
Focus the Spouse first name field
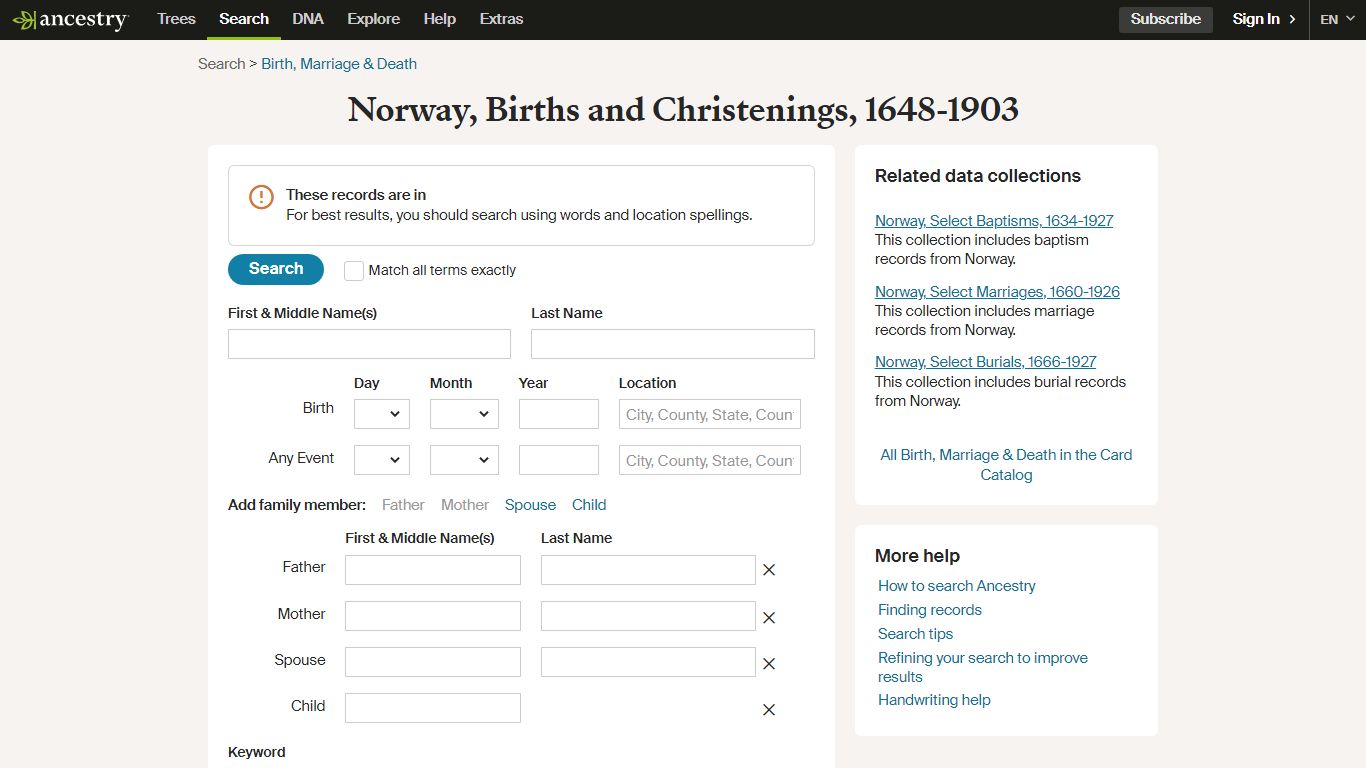[433, 662]
